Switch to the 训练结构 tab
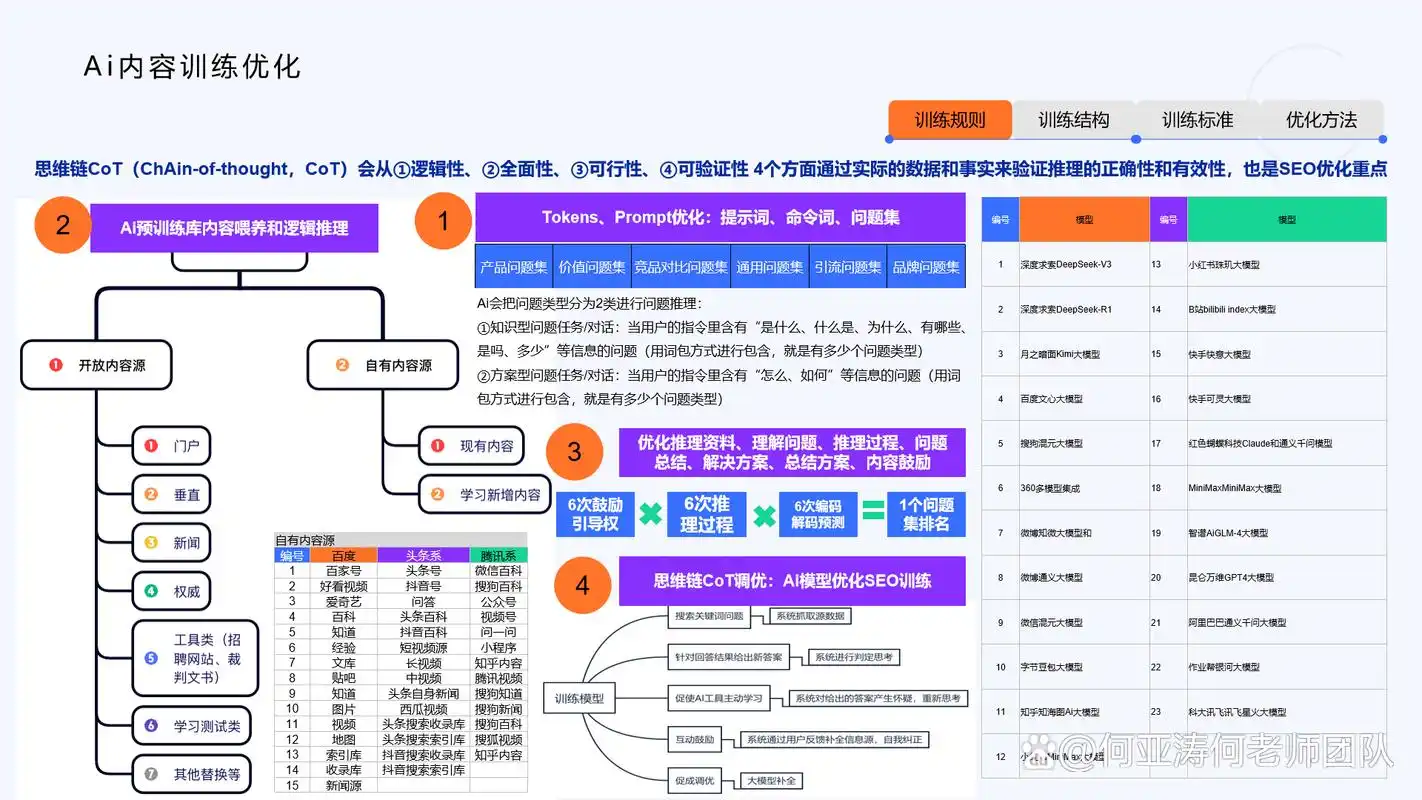Image resolution: width=1422 pixels, height=800 pixels. pos(1074,119)
